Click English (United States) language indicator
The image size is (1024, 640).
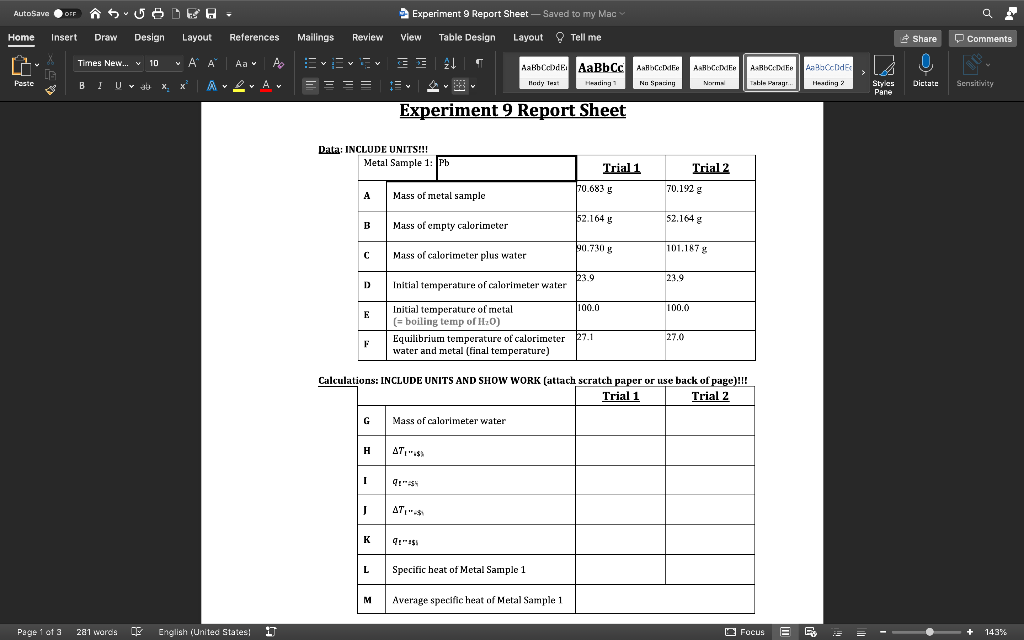204,632
